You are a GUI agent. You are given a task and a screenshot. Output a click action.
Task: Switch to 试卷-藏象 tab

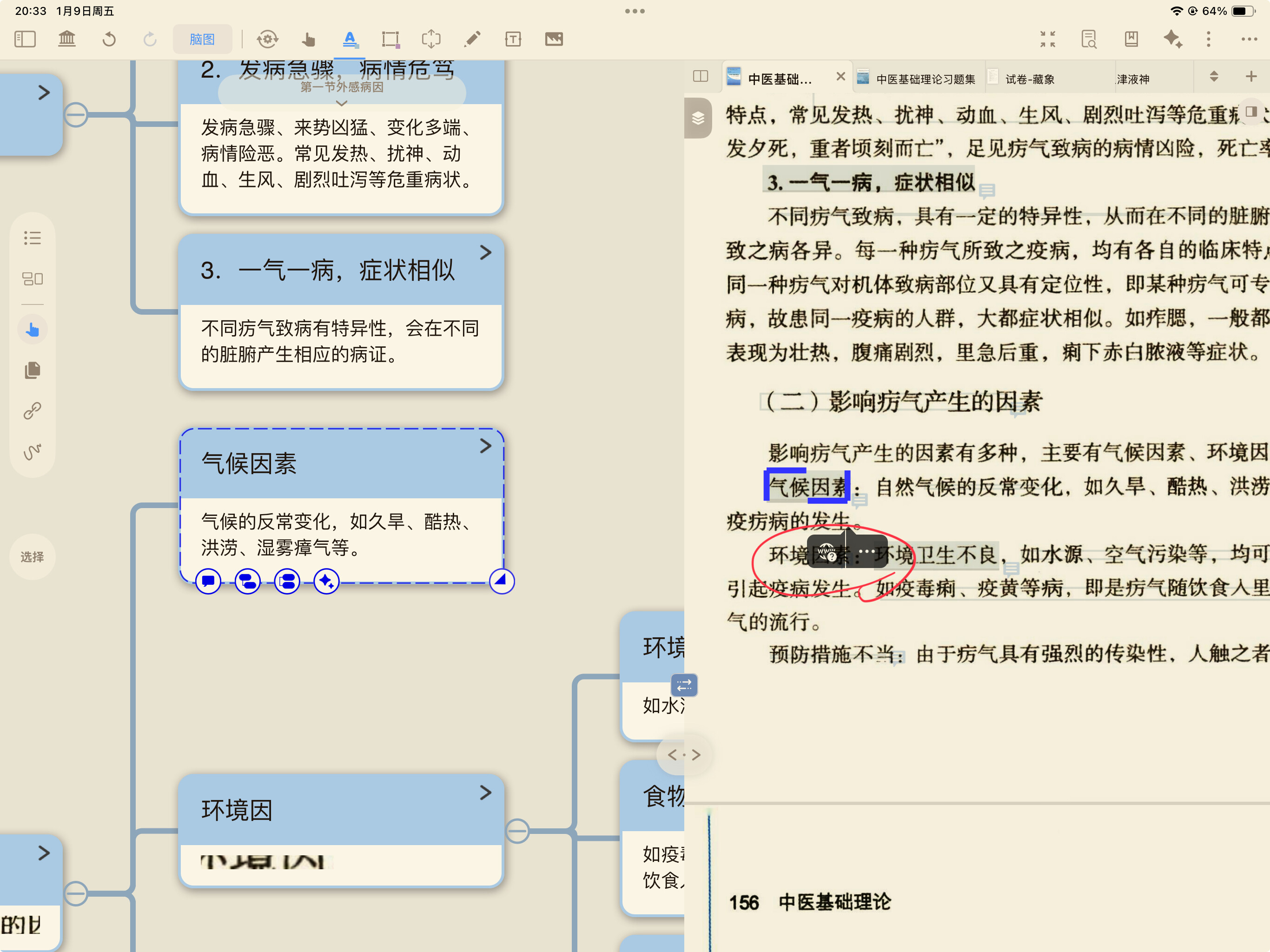(x=1030, y=79)
